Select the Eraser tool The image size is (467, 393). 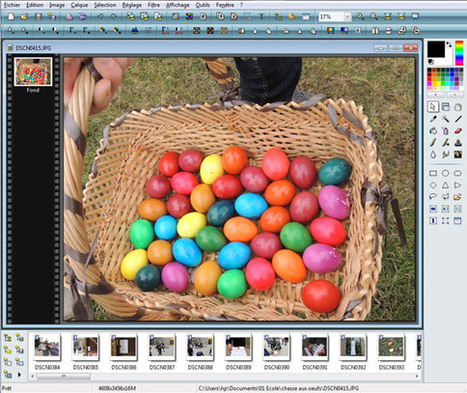pos(458,131)
